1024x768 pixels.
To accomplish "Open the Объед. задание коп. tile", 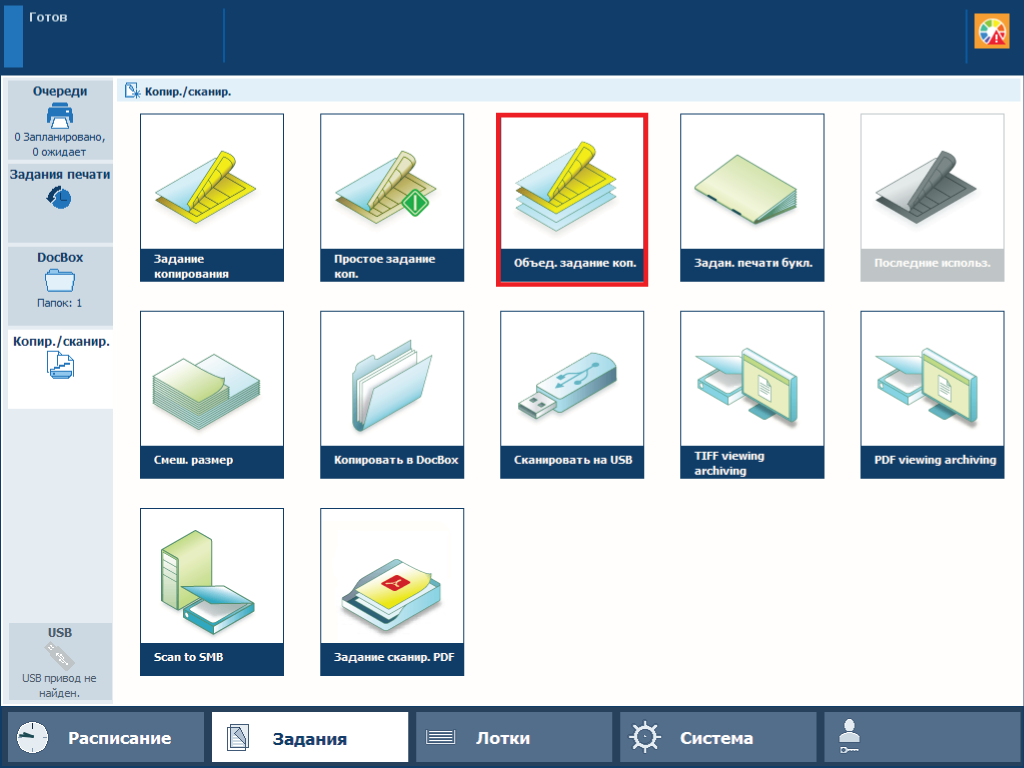I will pyautogui.click(x=572, y=199).
